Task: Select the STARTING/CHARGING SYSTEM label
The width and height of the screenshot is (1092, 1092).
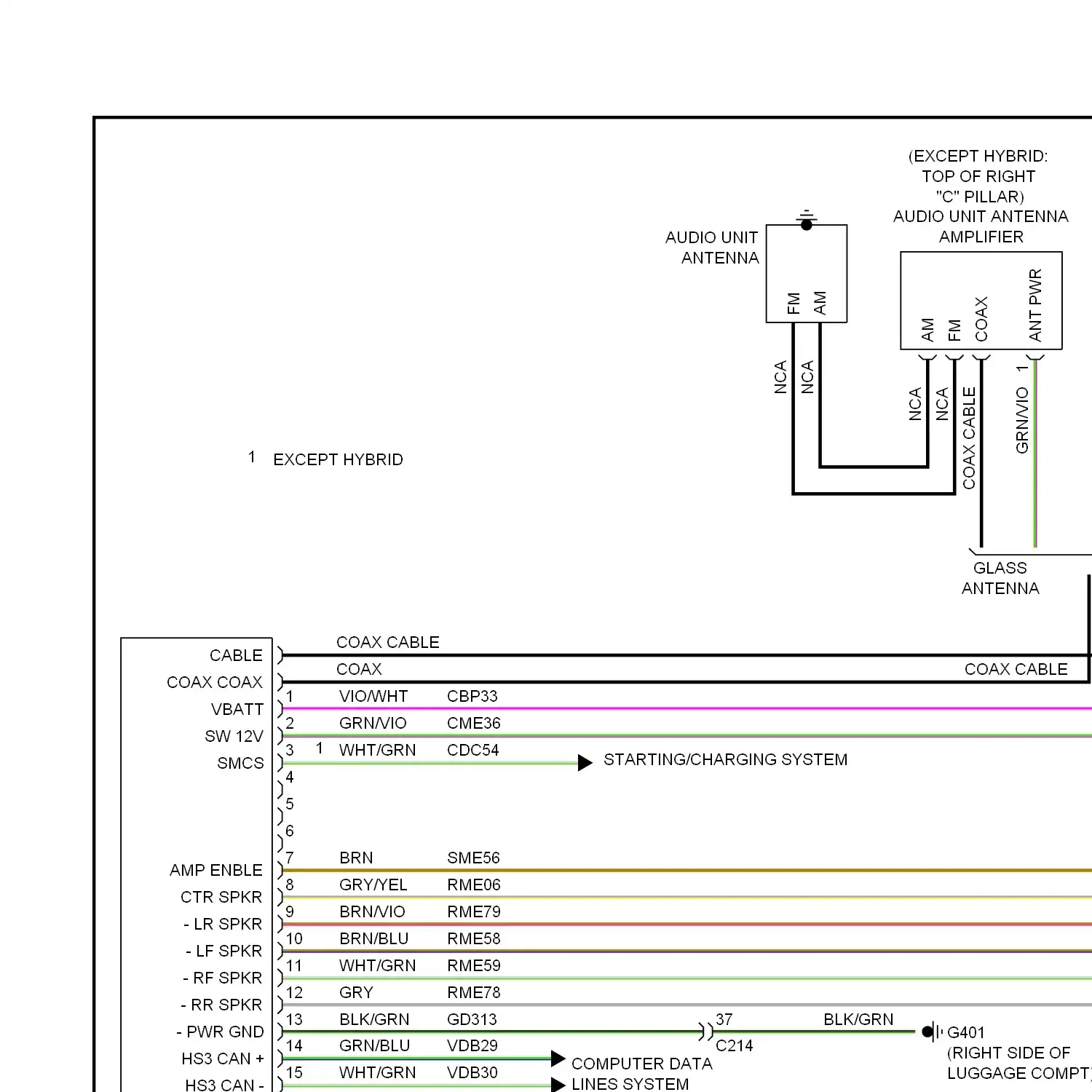Action: [x=725, y=759]
